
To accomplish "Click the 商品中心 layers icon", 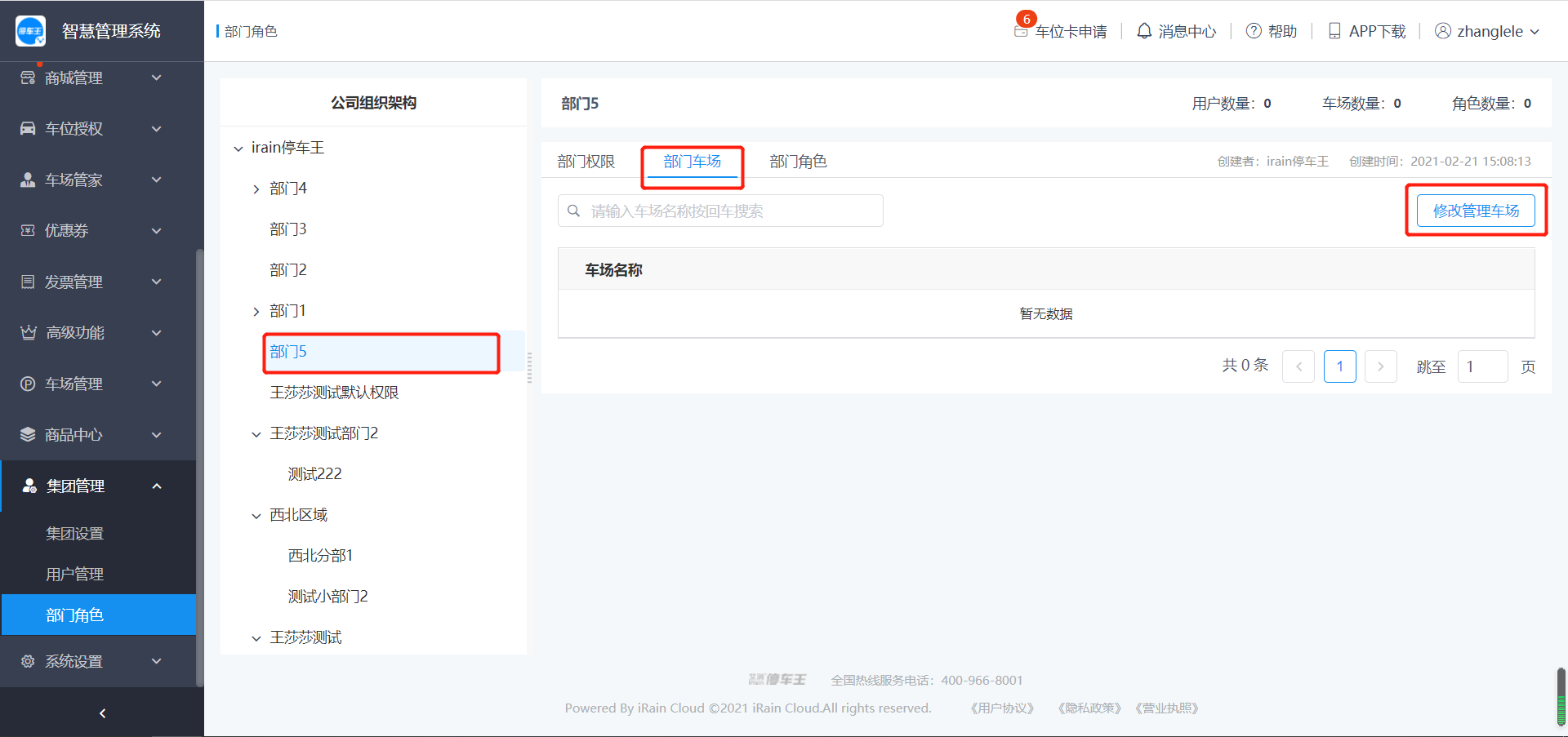I will 28,434.
